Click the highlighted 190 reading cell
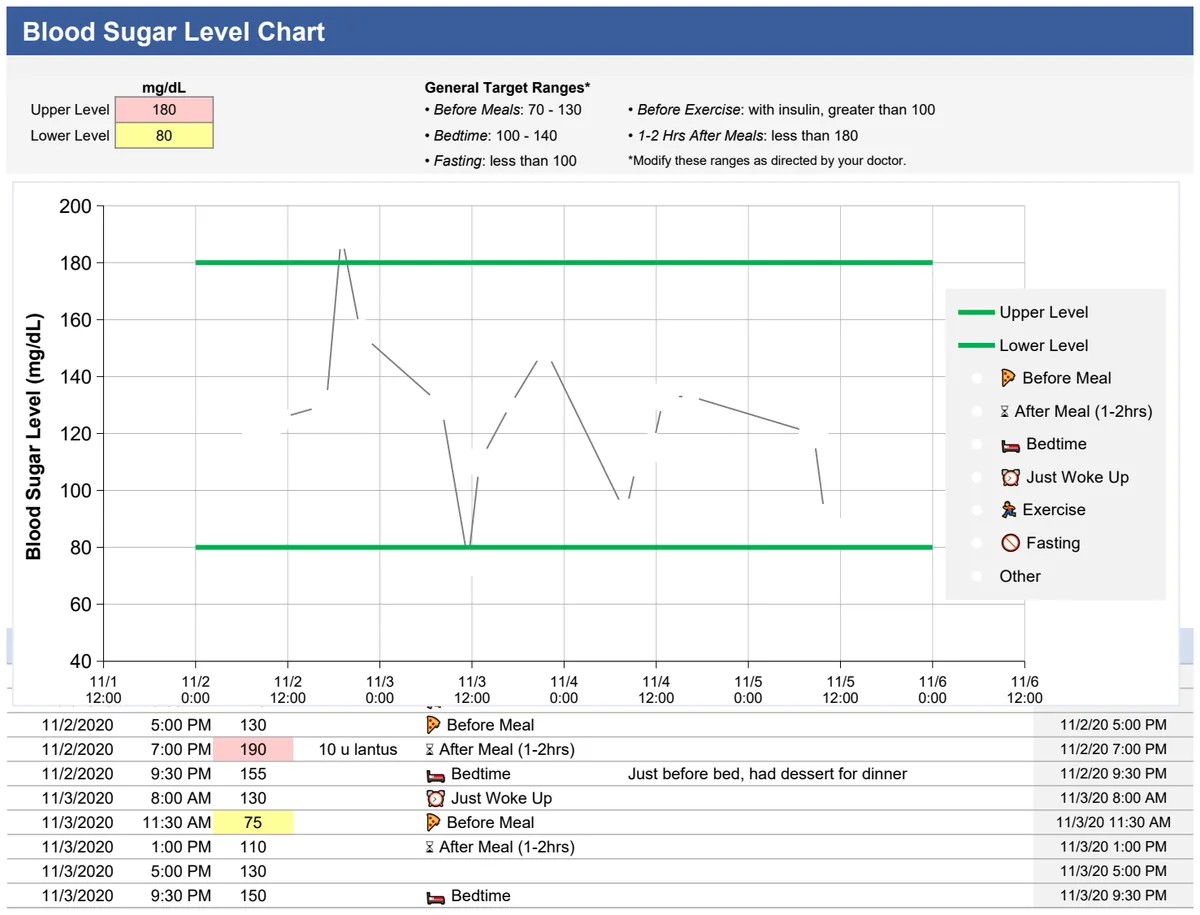 coord(253,749)
